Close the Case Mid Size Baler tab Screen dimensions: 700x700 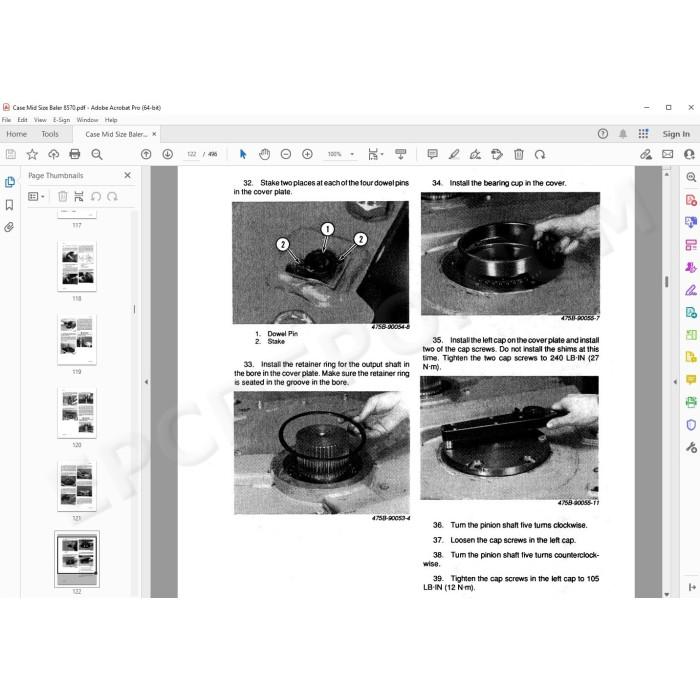[154, 134]
